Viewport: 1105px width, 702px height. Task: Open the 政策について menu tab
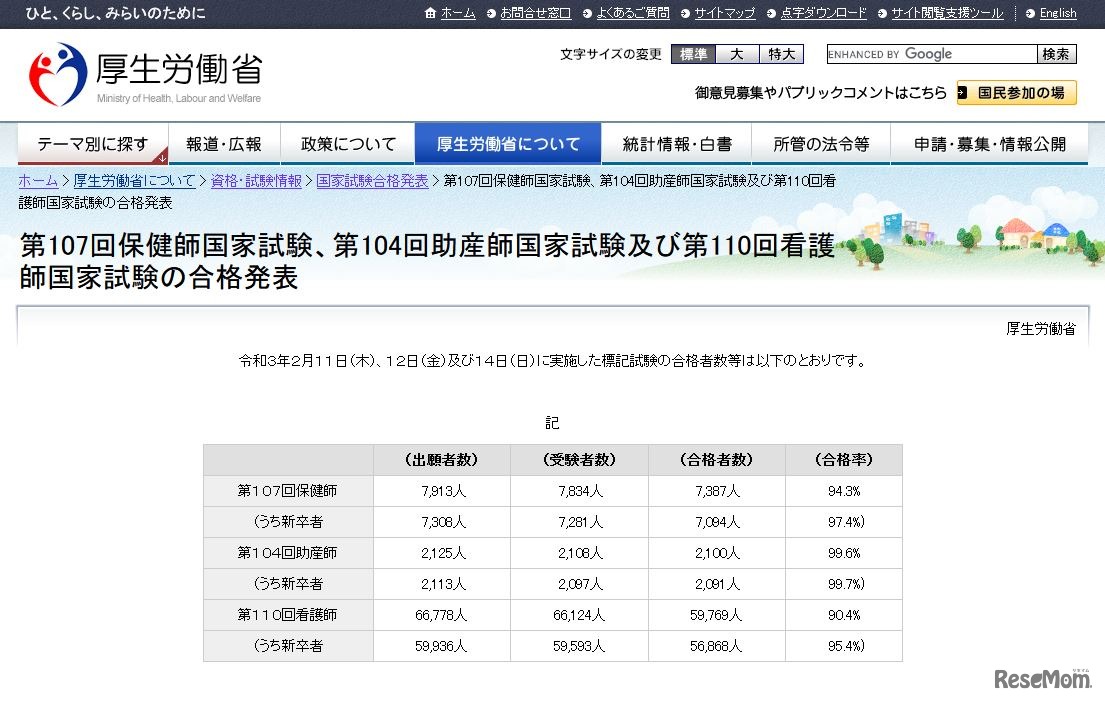pyautogui.click(x=348, y=144)
